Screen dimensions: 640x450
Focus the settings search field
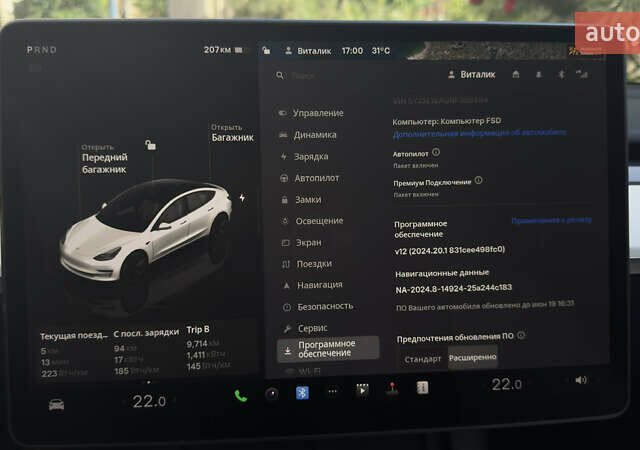coord(359,76)
